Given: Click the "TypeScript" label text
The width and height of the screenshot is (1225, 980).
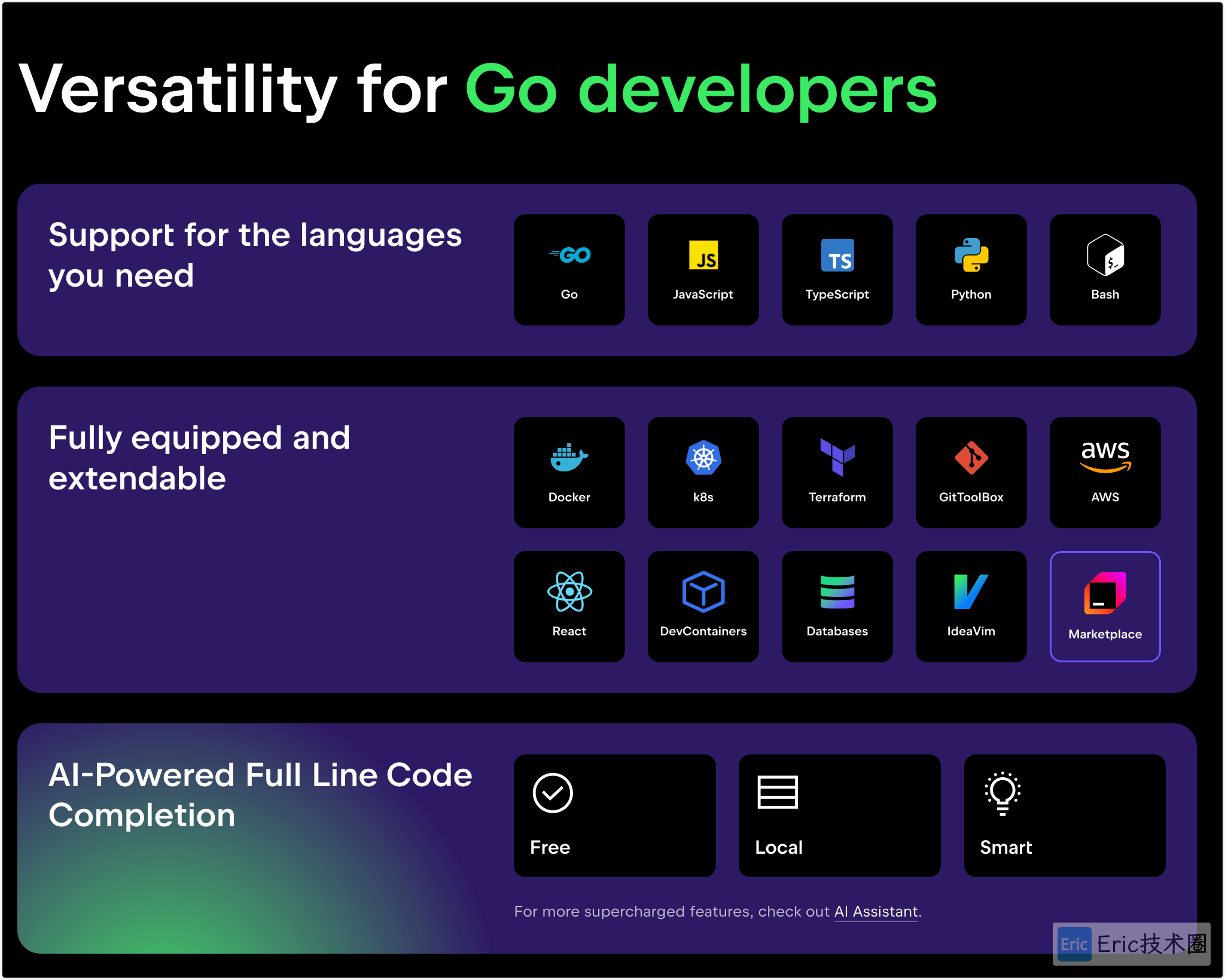Looking at the screenshot, I should pos(837,294).
